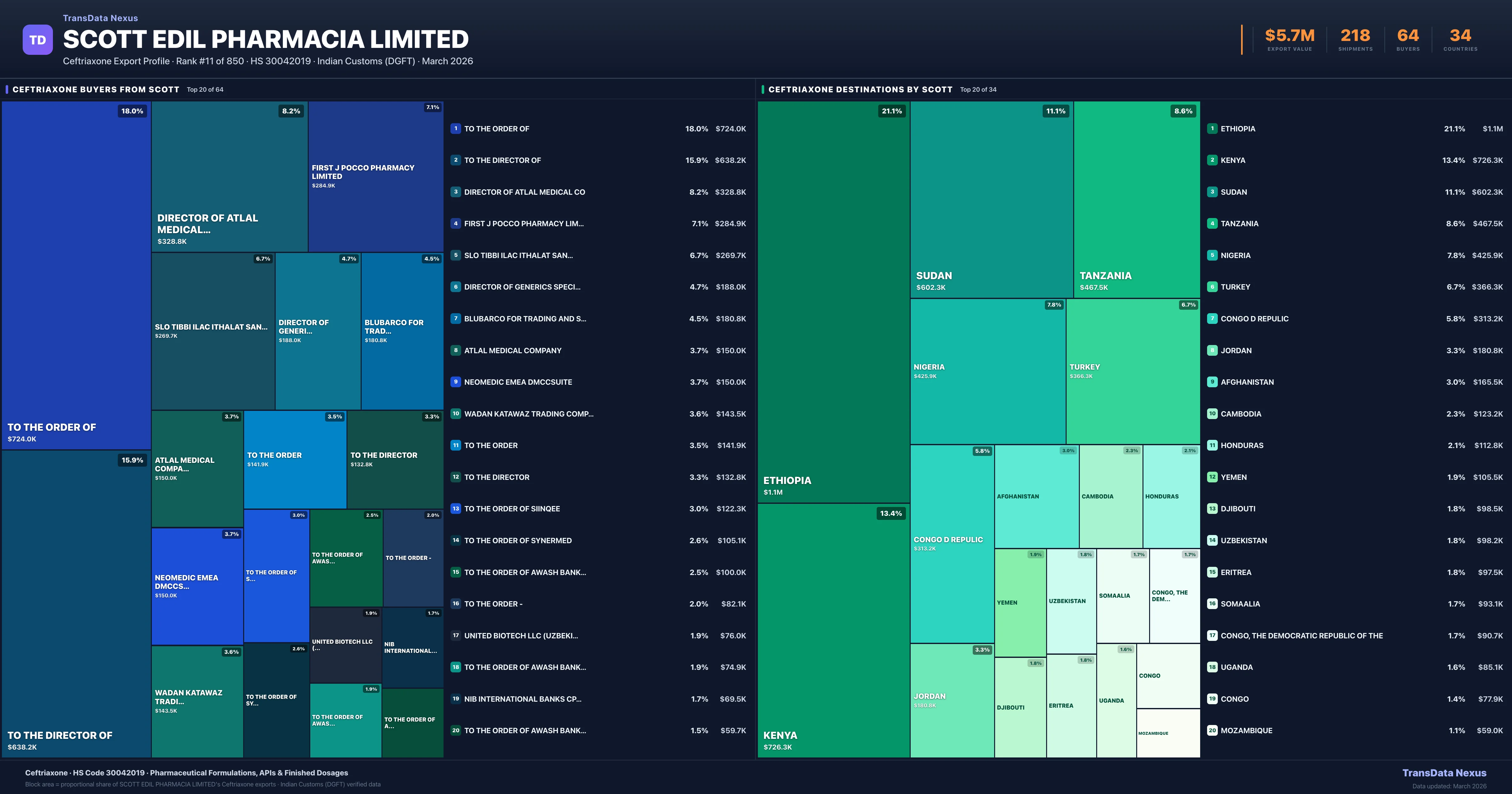Click rank badge 13 beside TO THE ORDER OF SIINQEE

click(x=455, y=509)
